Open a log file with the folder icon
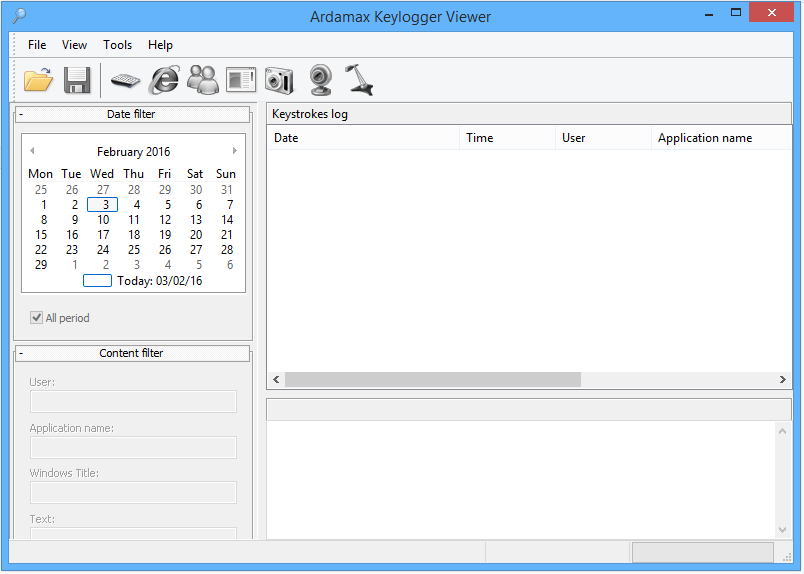 (38, 81)
